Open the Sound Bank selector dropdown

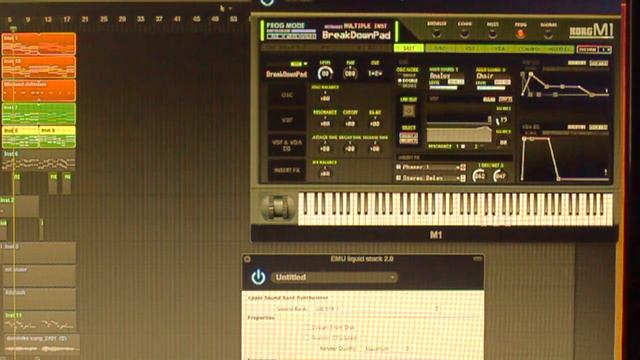[x=376, y=309]
